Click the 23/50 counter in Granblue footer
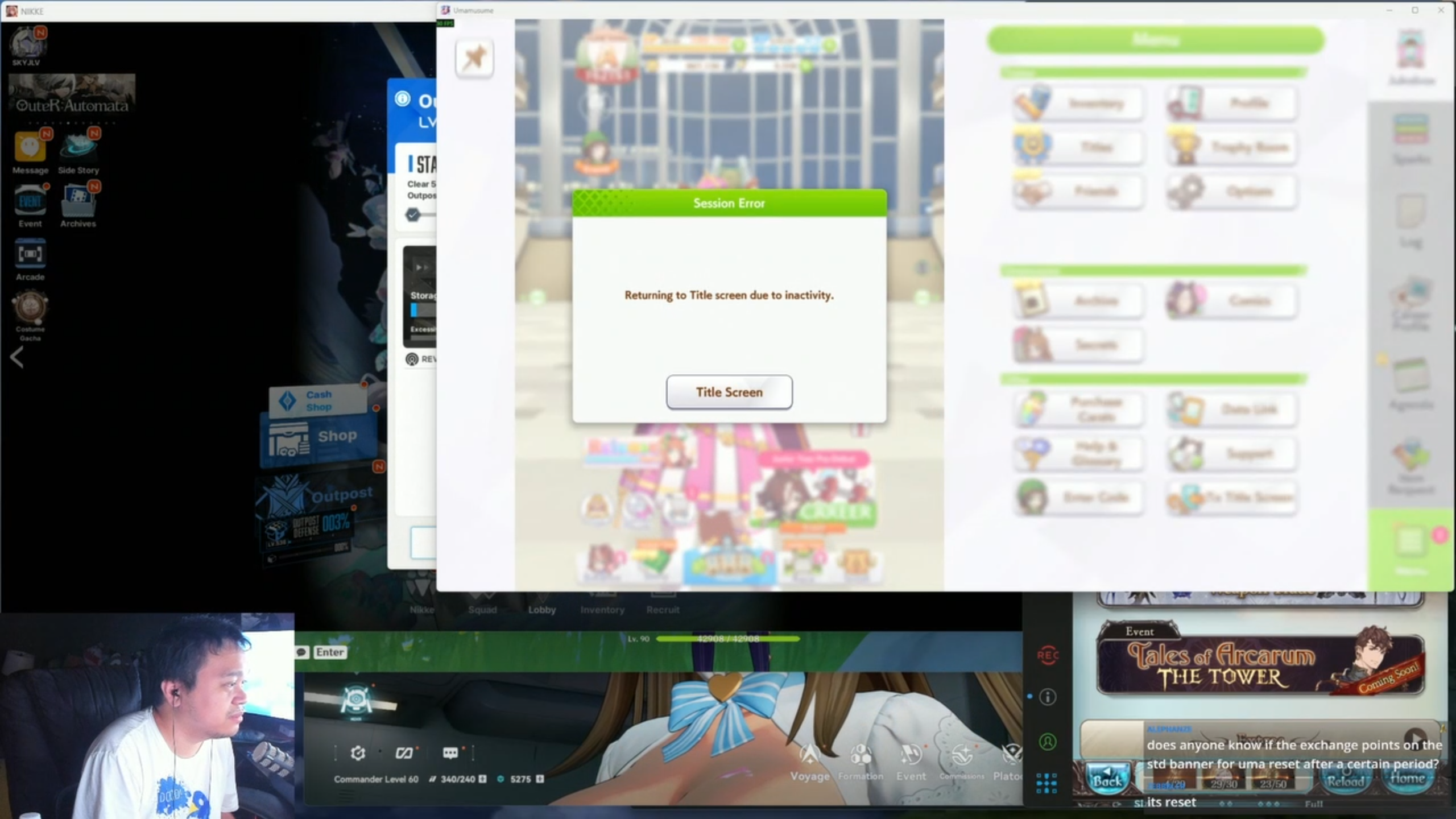 [x=1273, y=784]
